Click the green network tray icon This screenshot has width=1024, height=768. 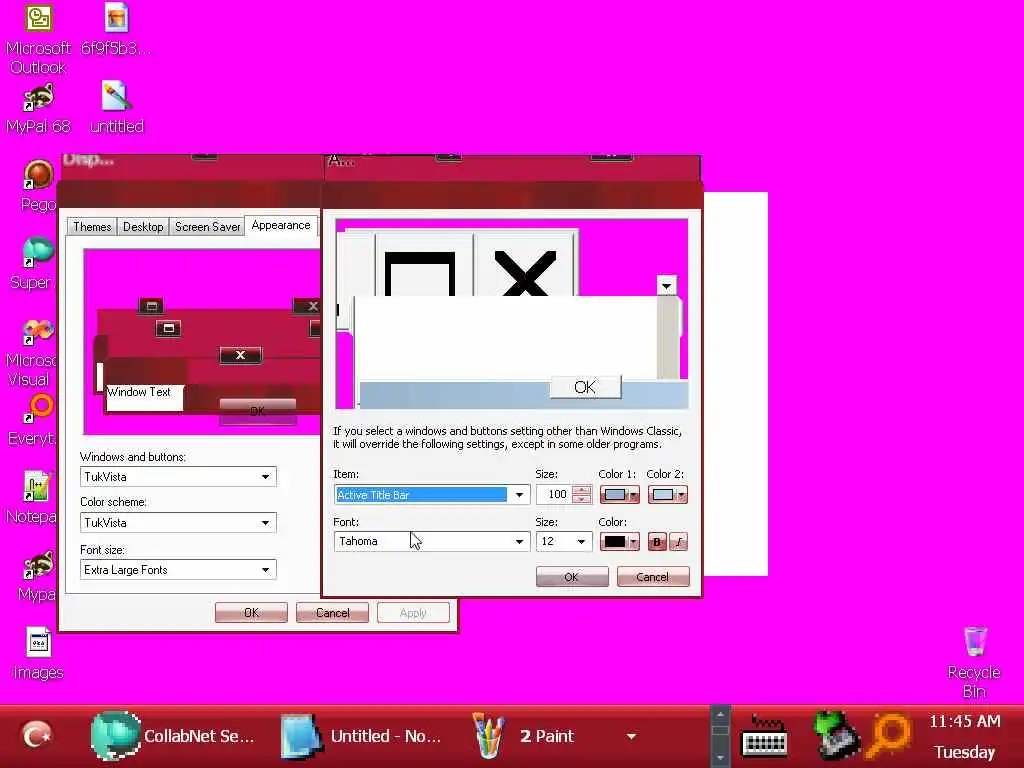point(837,737)
